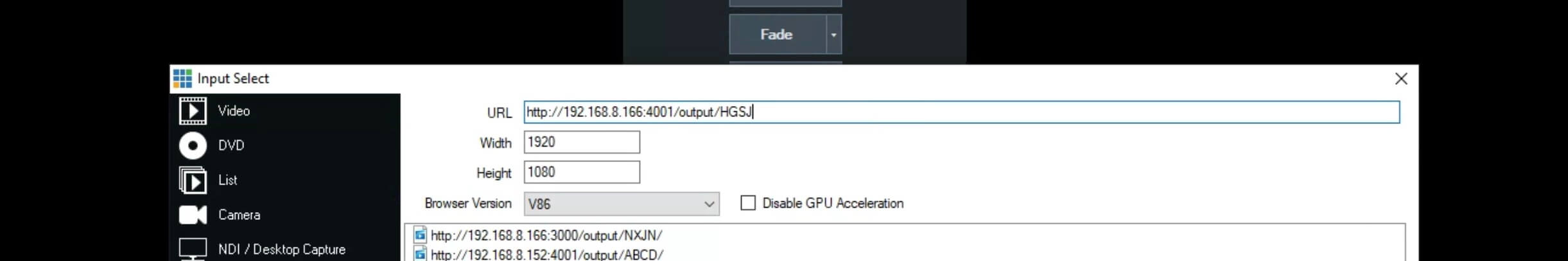The height and width of the screenshot is (261, 1568).
Task: Click the page icon beside the ABCD URL
Action: pyautogui.click(x=420, y=254)
